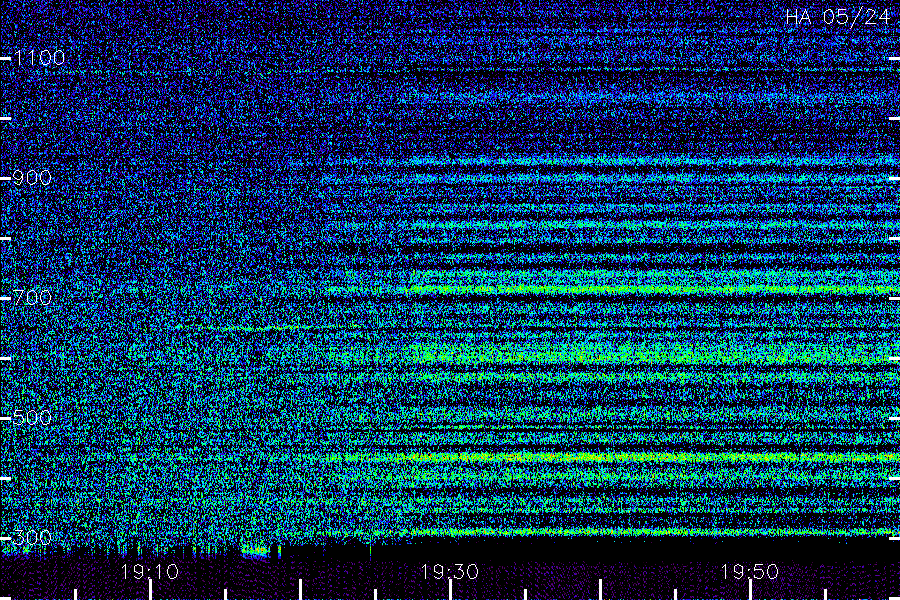Click the 19:30 time axis label
Image resolution: width=900 pixels, height=600 pixels.
[x=449, y=572]
